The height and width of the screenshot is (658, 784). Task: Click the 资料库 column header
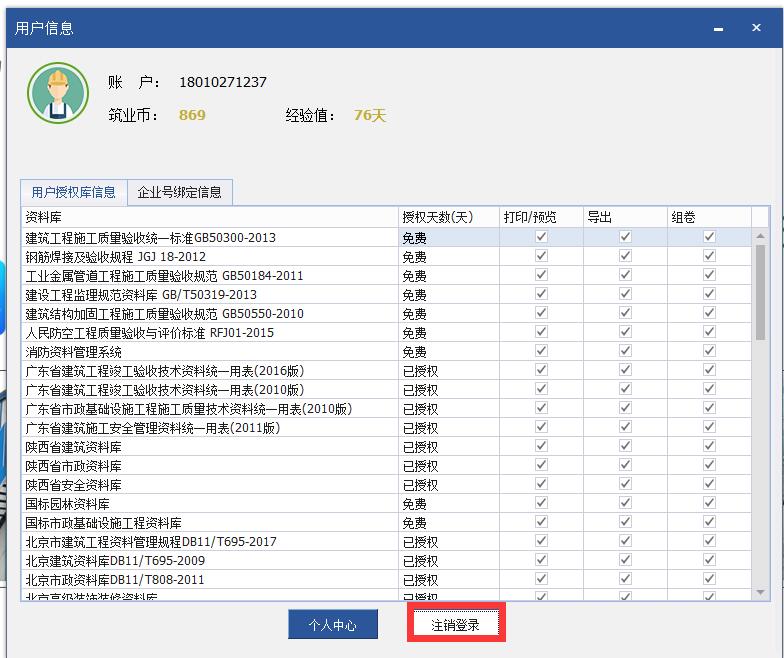click(x=209, y=217)
